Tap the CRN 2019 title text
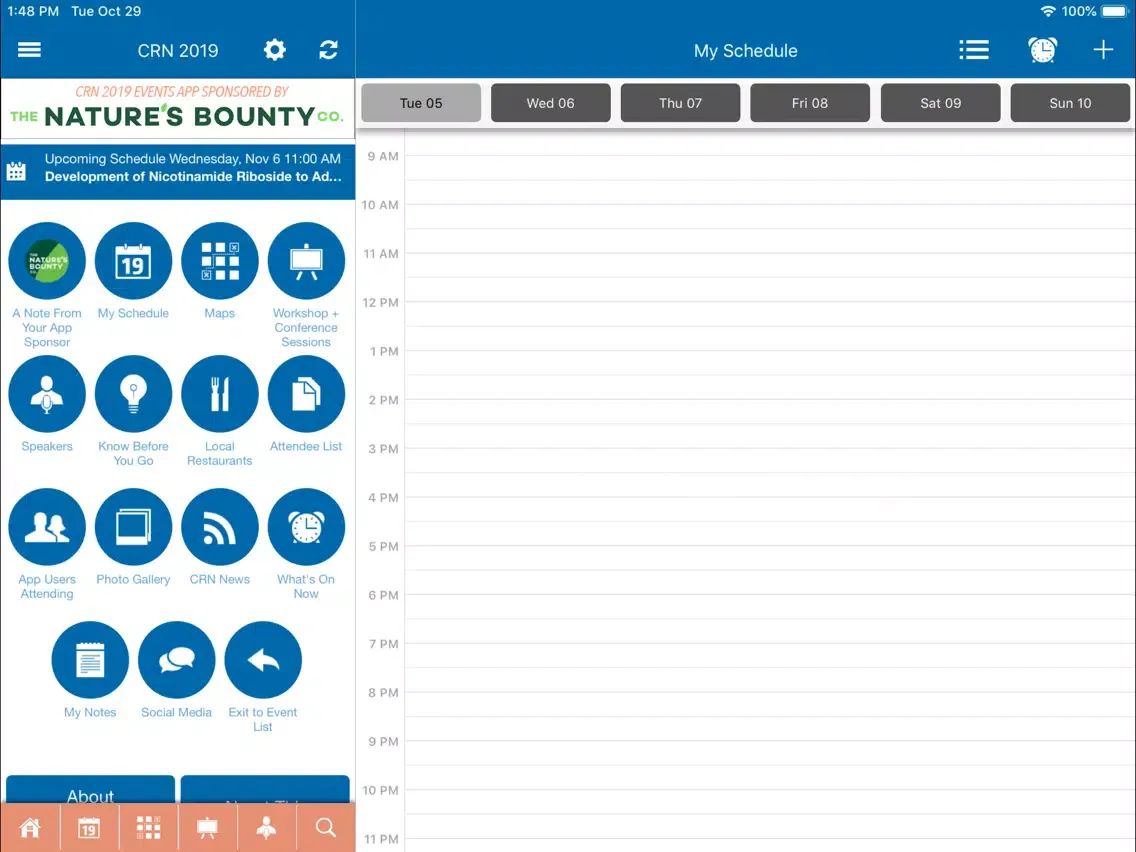The height and width of the screenshot is (852, 1136). point(178,51)
